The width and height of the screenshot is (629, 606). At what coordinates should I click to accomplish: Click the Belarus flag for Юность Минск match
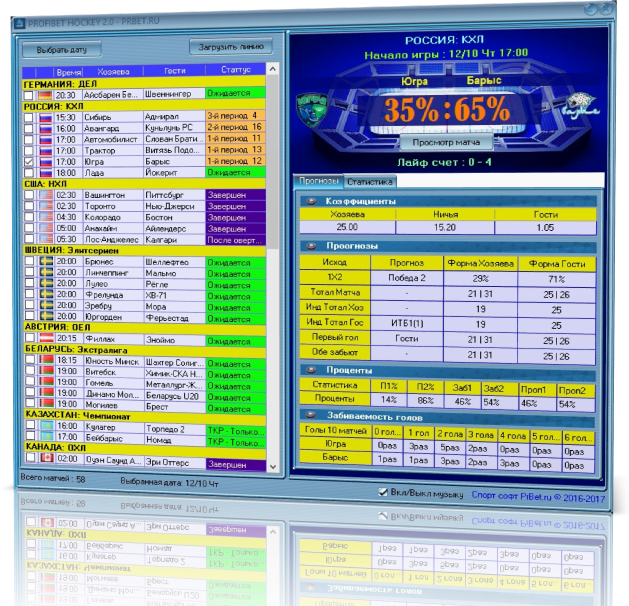click(47, 360)
